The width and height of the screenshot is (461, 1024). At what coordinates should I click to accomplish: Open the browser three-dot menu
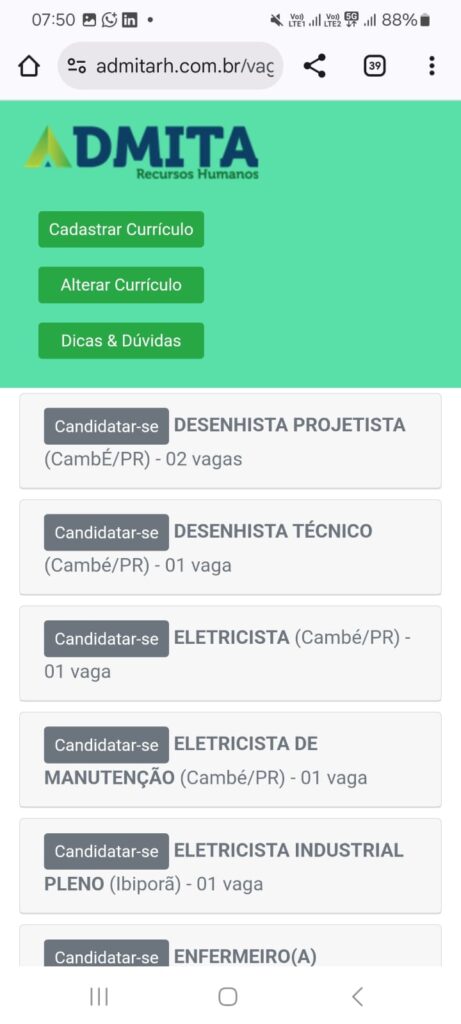click(432, 66)
